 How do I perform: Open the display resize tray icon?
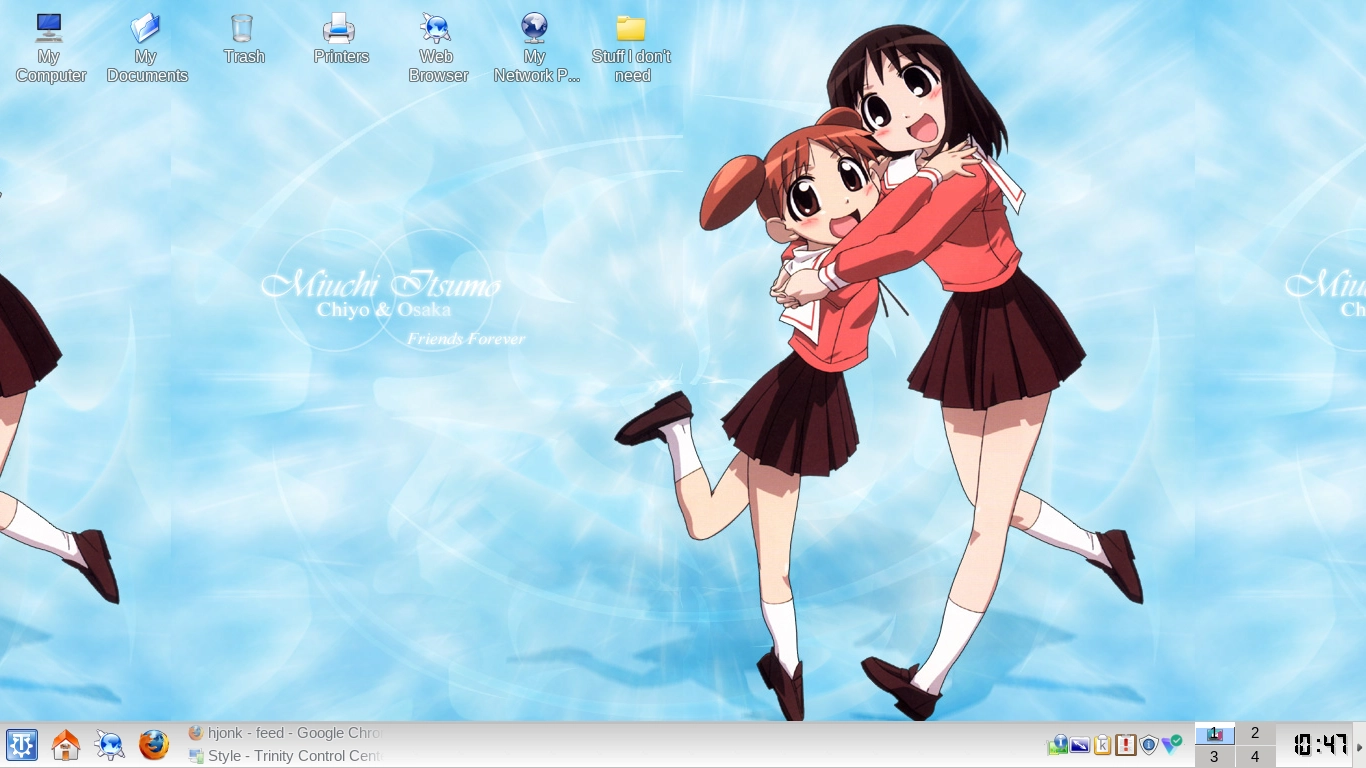click(1080, 745)
